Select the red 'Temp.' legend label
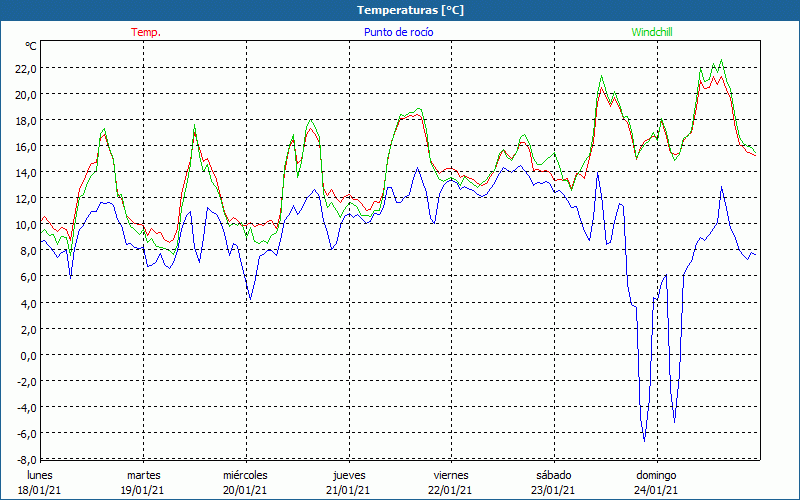This screenshot has height=500, width=800. (146, 32)
